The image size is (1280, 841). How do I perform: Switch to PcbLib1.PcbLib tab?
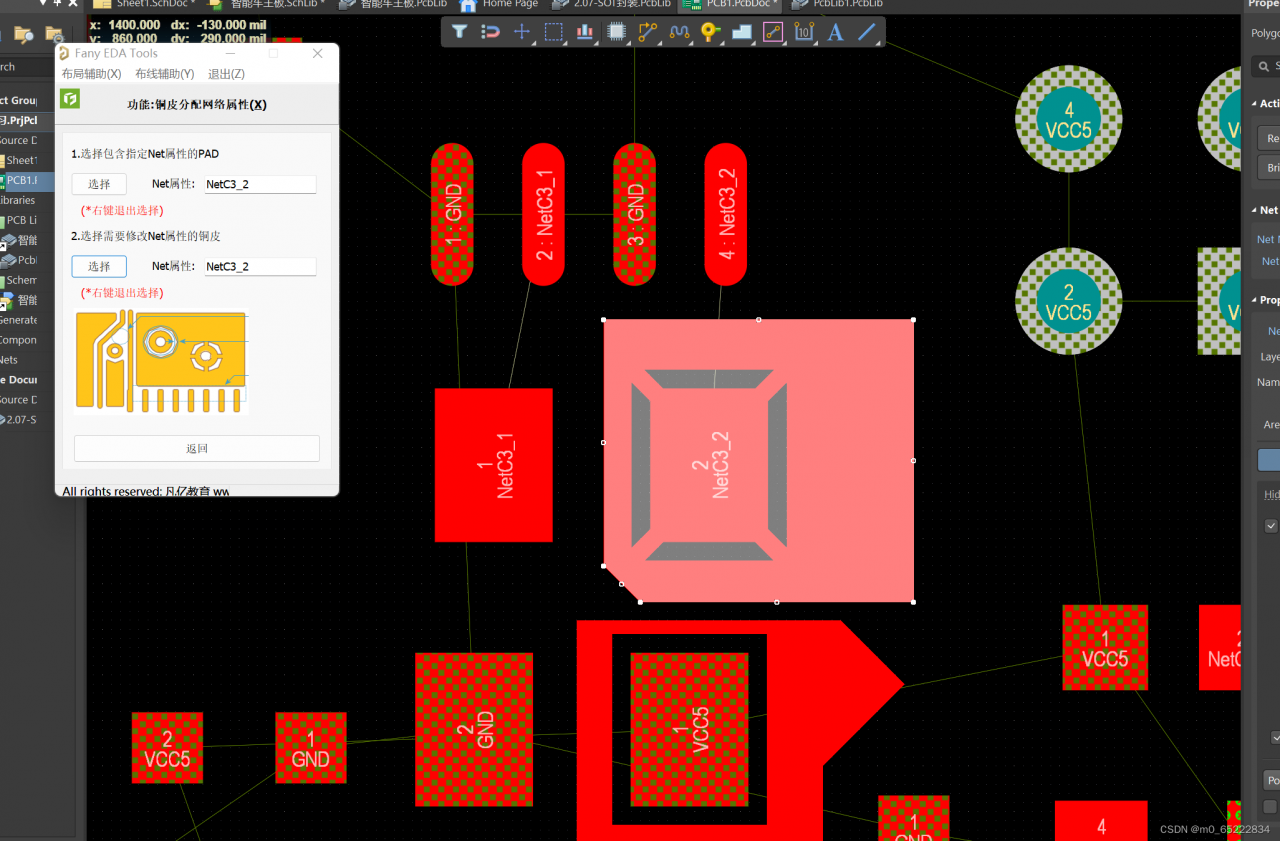click(837, 4)
